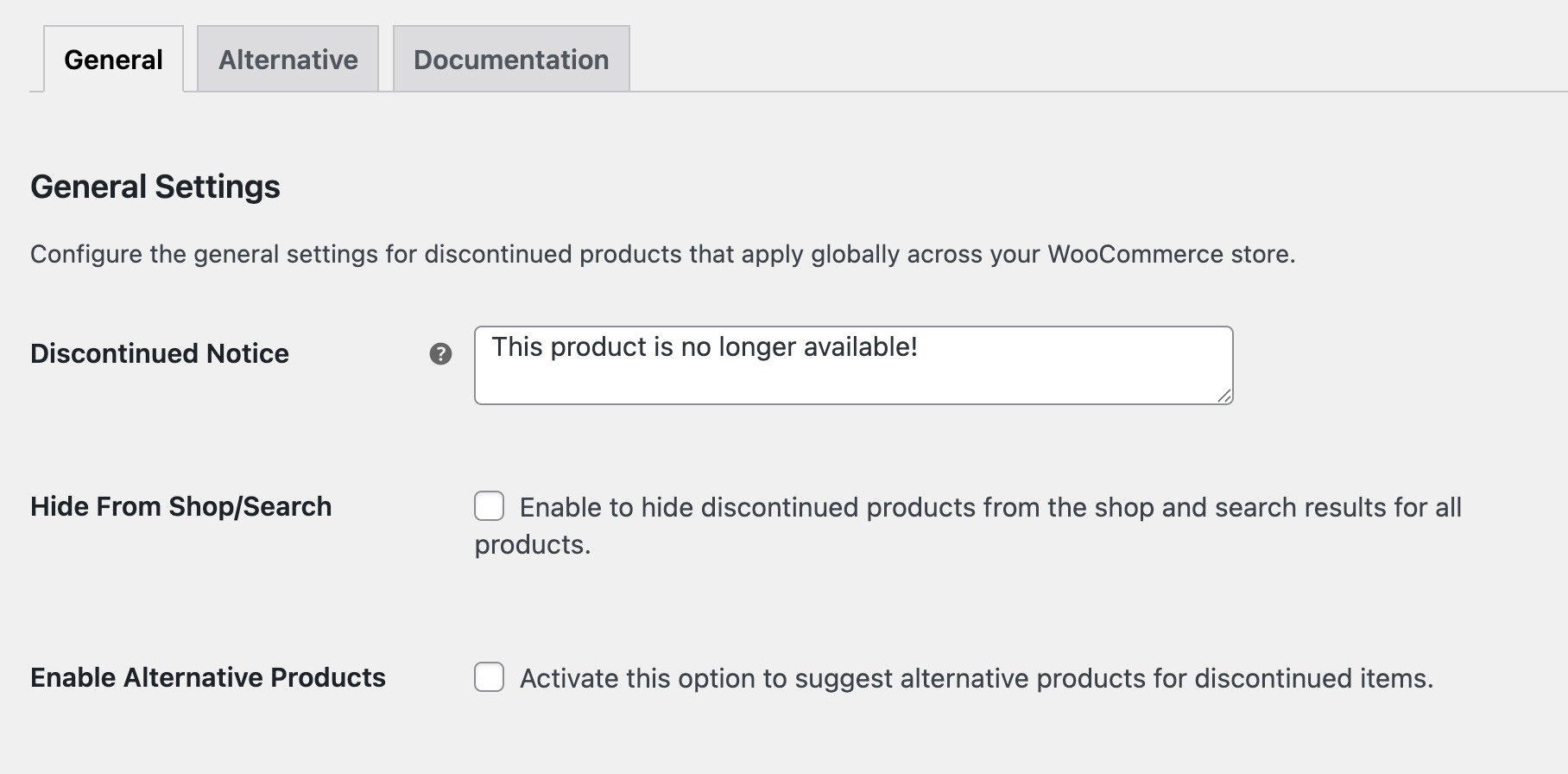Click the wrapped "products." text under hide option

pyautogui.click(x=533, y=545)
